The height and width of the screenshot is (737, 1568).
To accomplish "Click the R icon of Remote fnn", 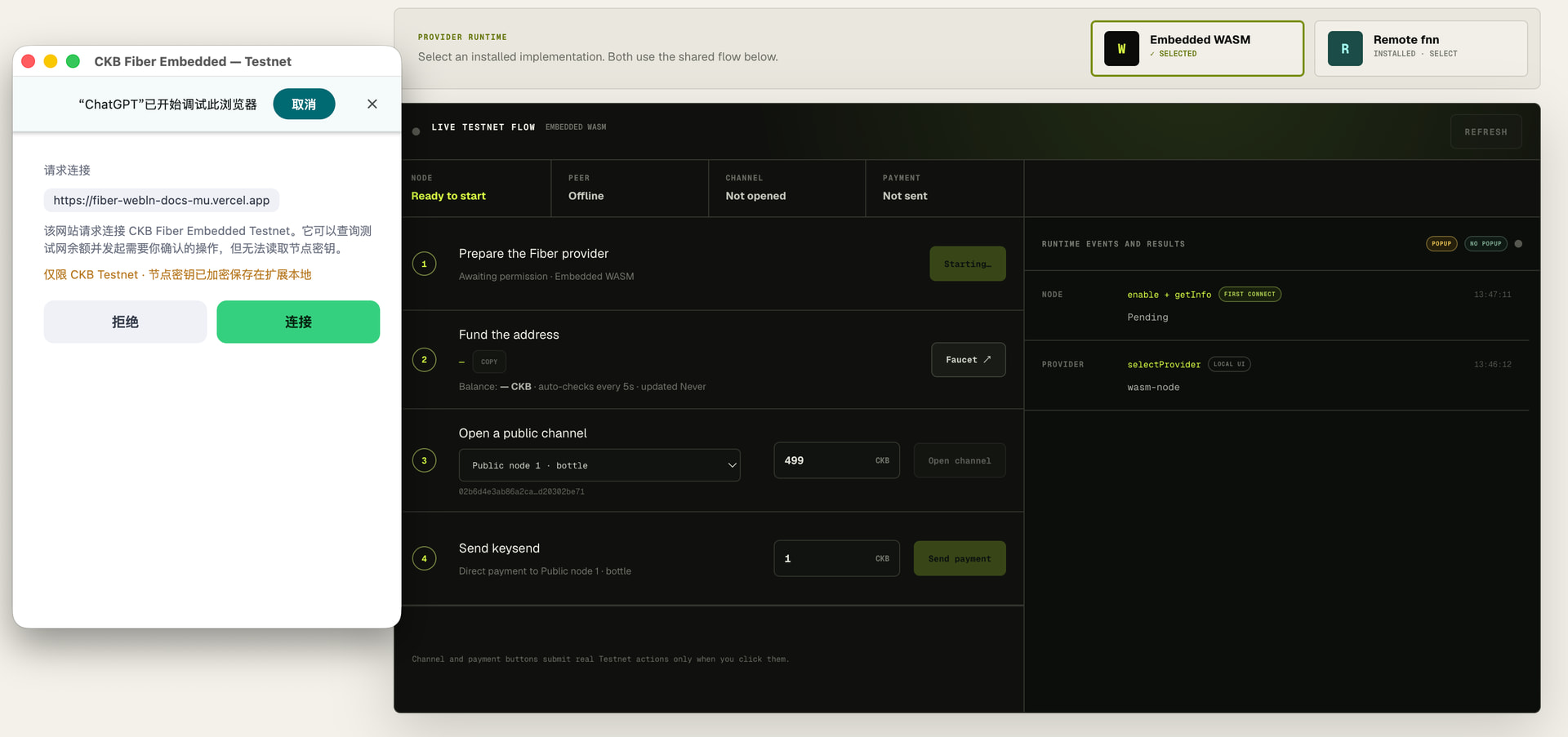I will [x=1345, y=49].
